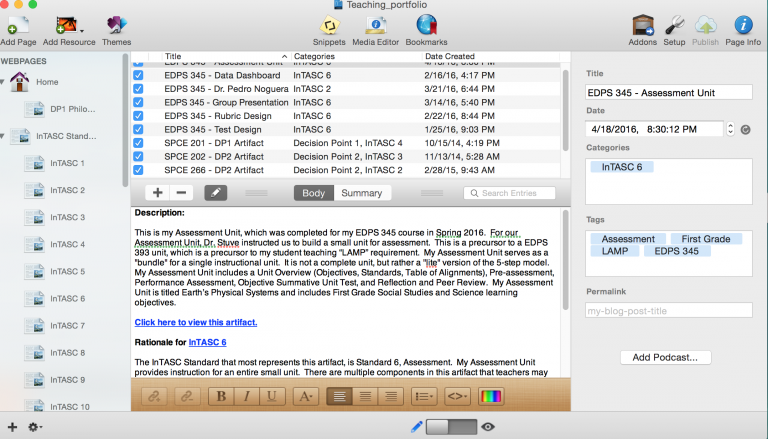Open the rainbow text color picker
Screen dimensions: 768x439
click(x=490, y=396)
